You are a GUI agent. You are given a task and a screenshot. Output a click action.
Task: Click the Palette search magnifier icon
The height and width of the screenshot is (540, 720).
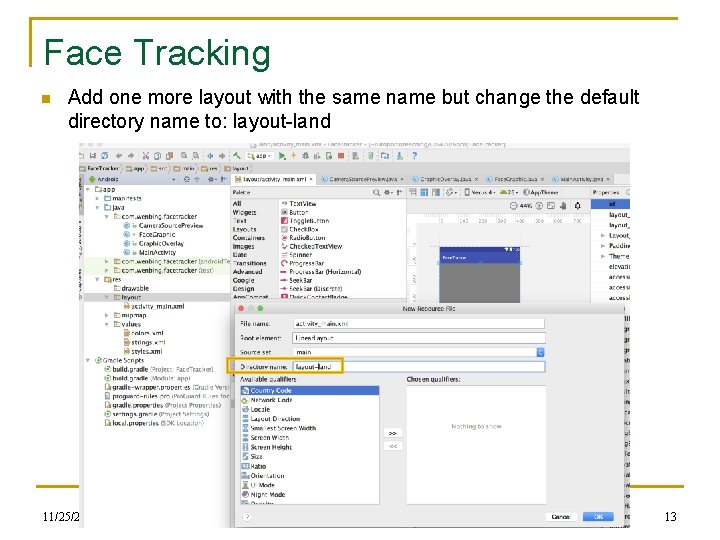[x=377, y=192]
